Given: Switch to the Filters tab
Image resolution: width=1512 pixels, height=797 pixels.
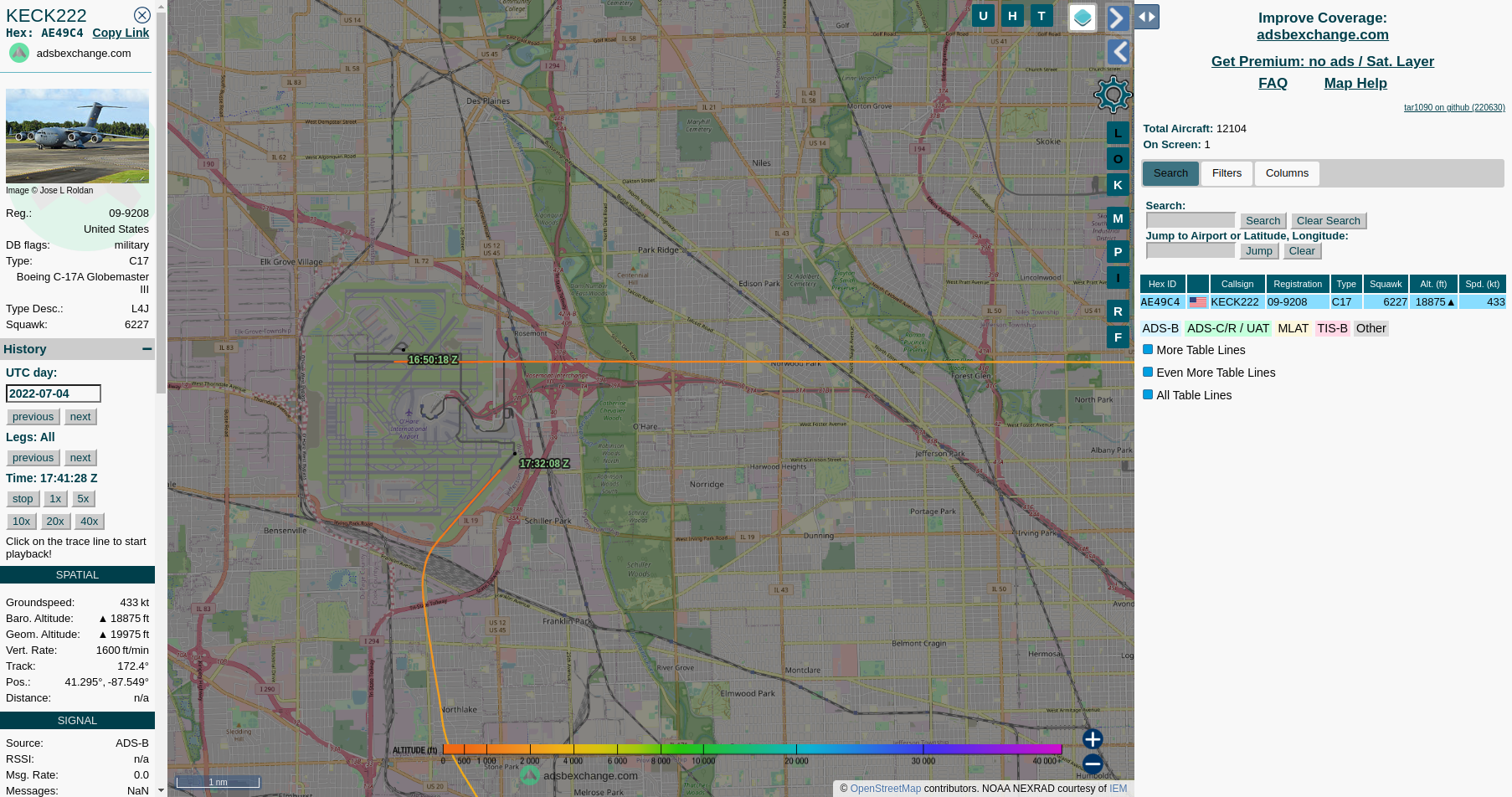Looking at the screenshot, I should (x=1227, y=173).
